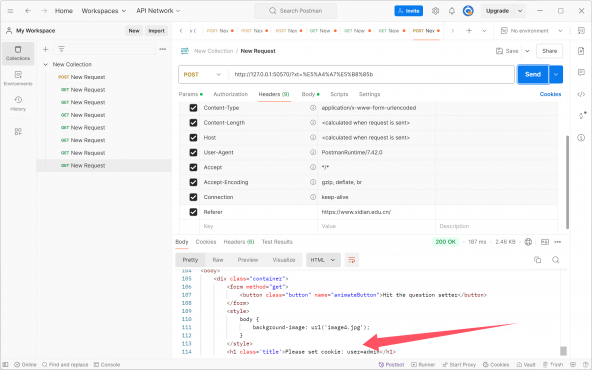Switch to the Settings tab
Screen dimensions: 592x370
point(369,94)
